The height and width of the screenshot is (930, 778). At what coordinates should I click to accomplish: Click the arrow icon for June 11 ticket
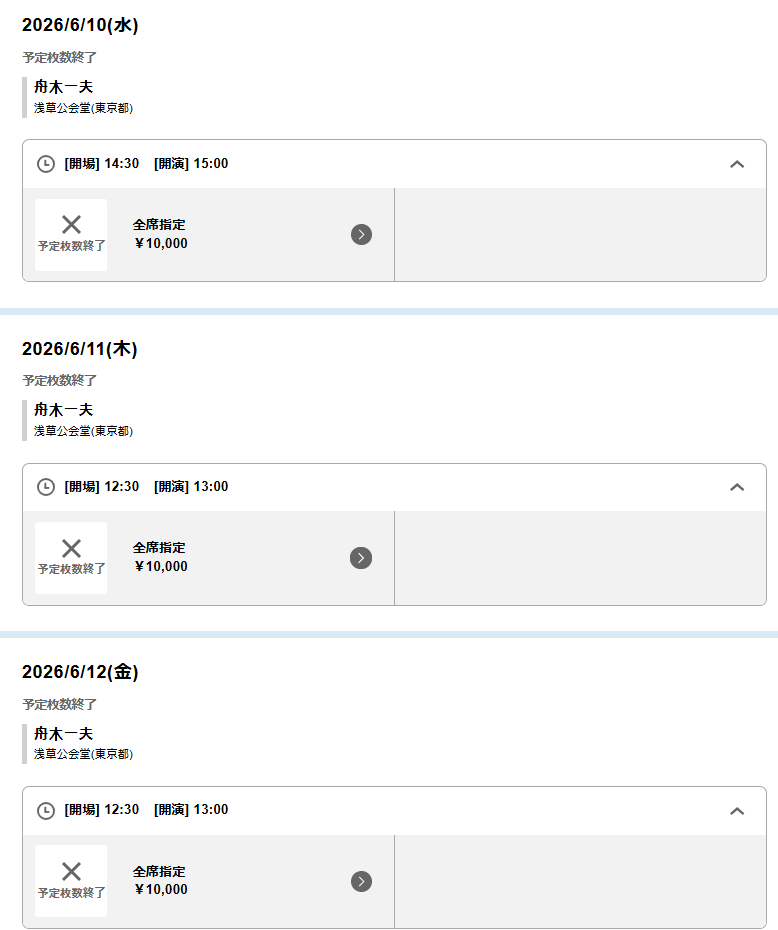click(x=361, y=558)
